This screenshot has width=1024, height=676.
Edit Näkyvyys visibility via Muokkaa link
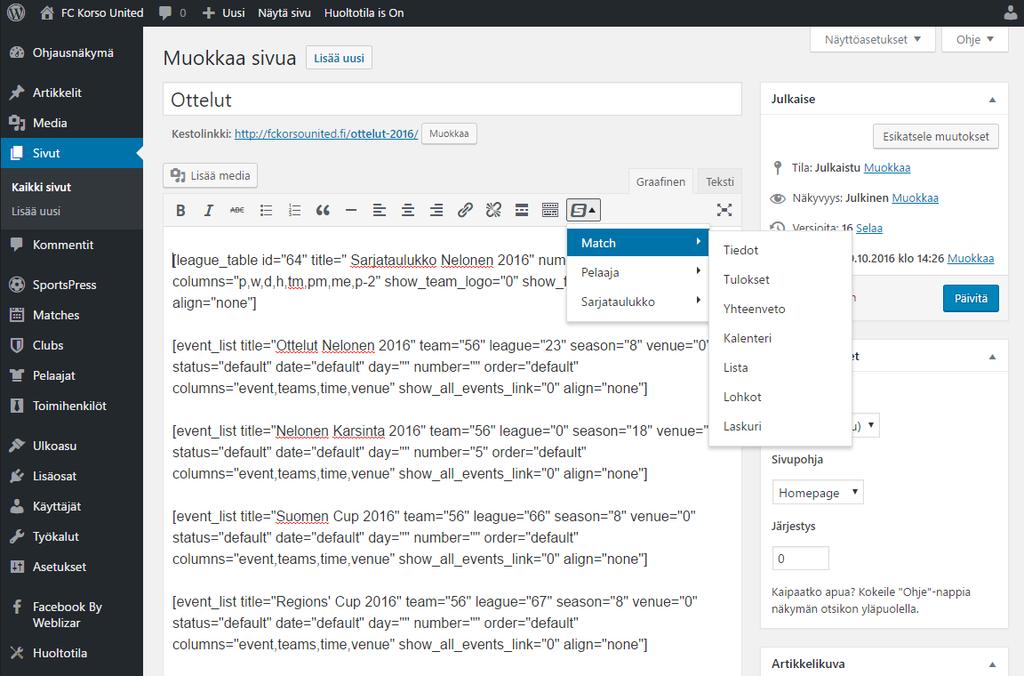(x=915, y=198)
